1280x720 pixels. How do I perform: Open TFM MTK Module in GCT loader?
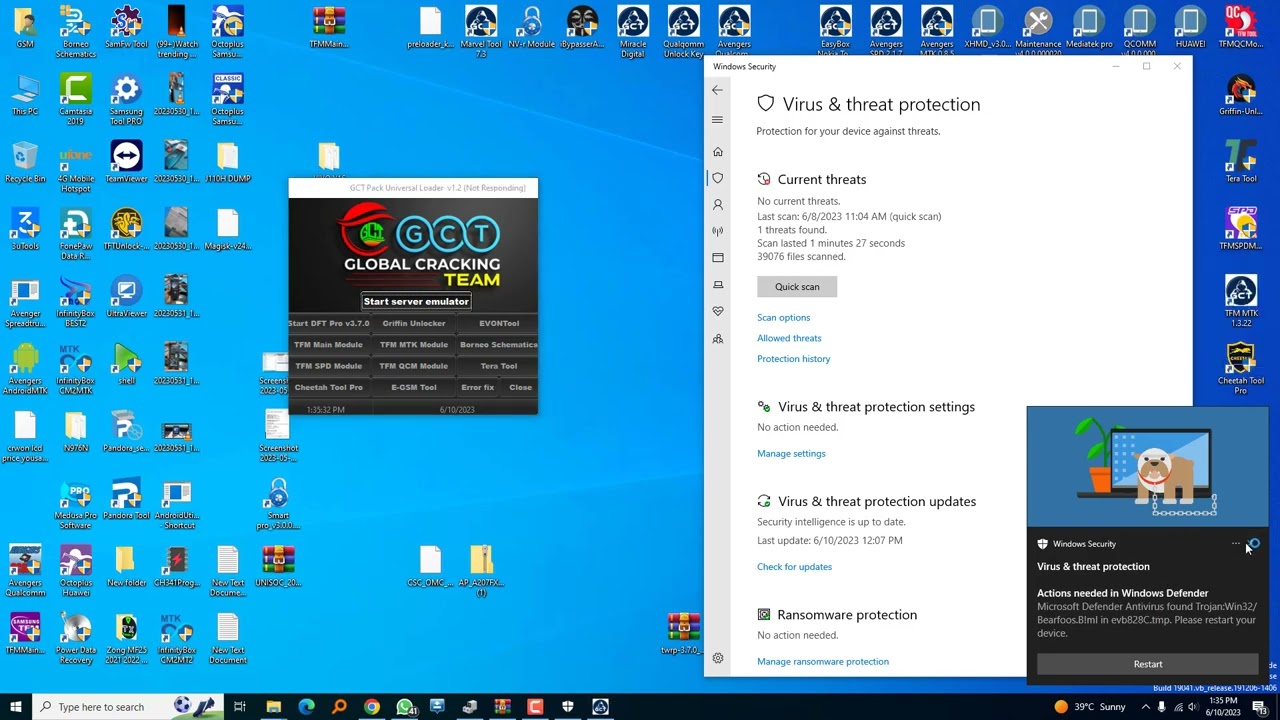click(414, 345)
